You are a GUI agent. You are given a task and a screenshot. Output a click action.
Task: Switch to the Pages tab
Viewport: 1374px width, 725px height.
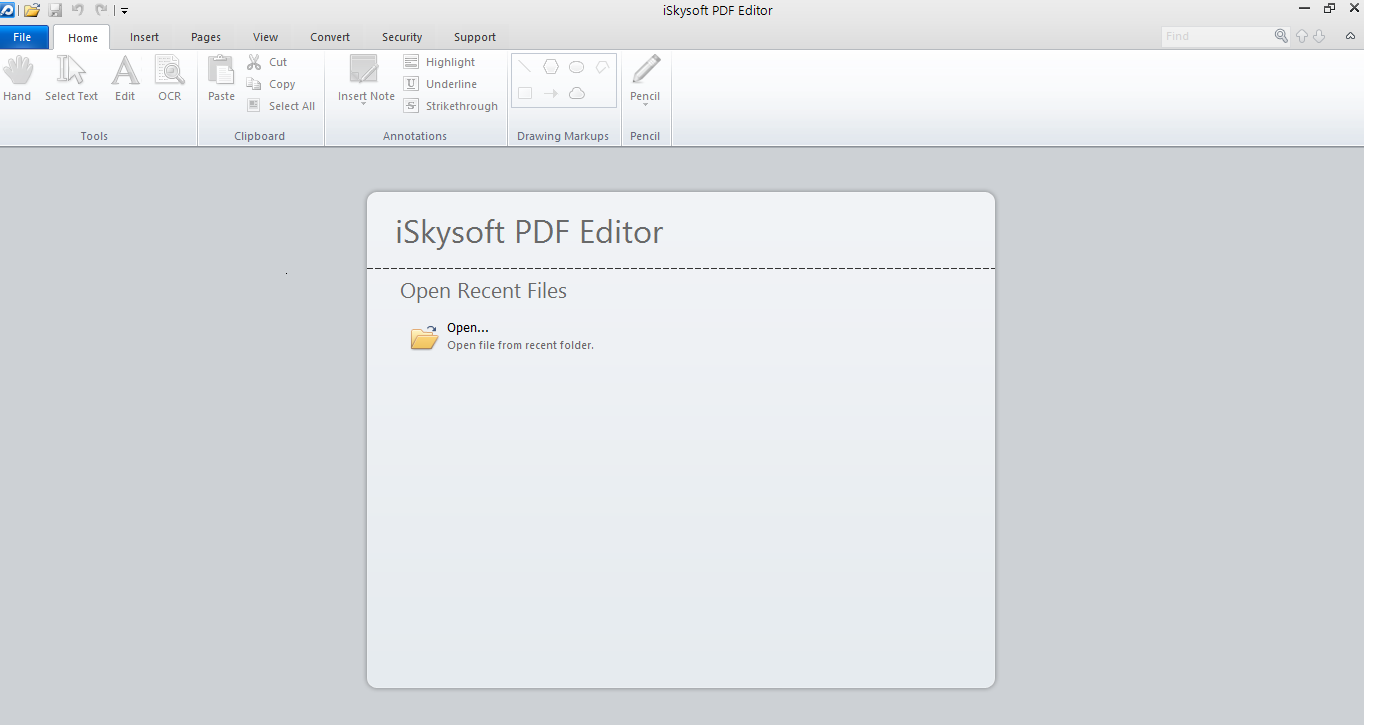(206, 37)
